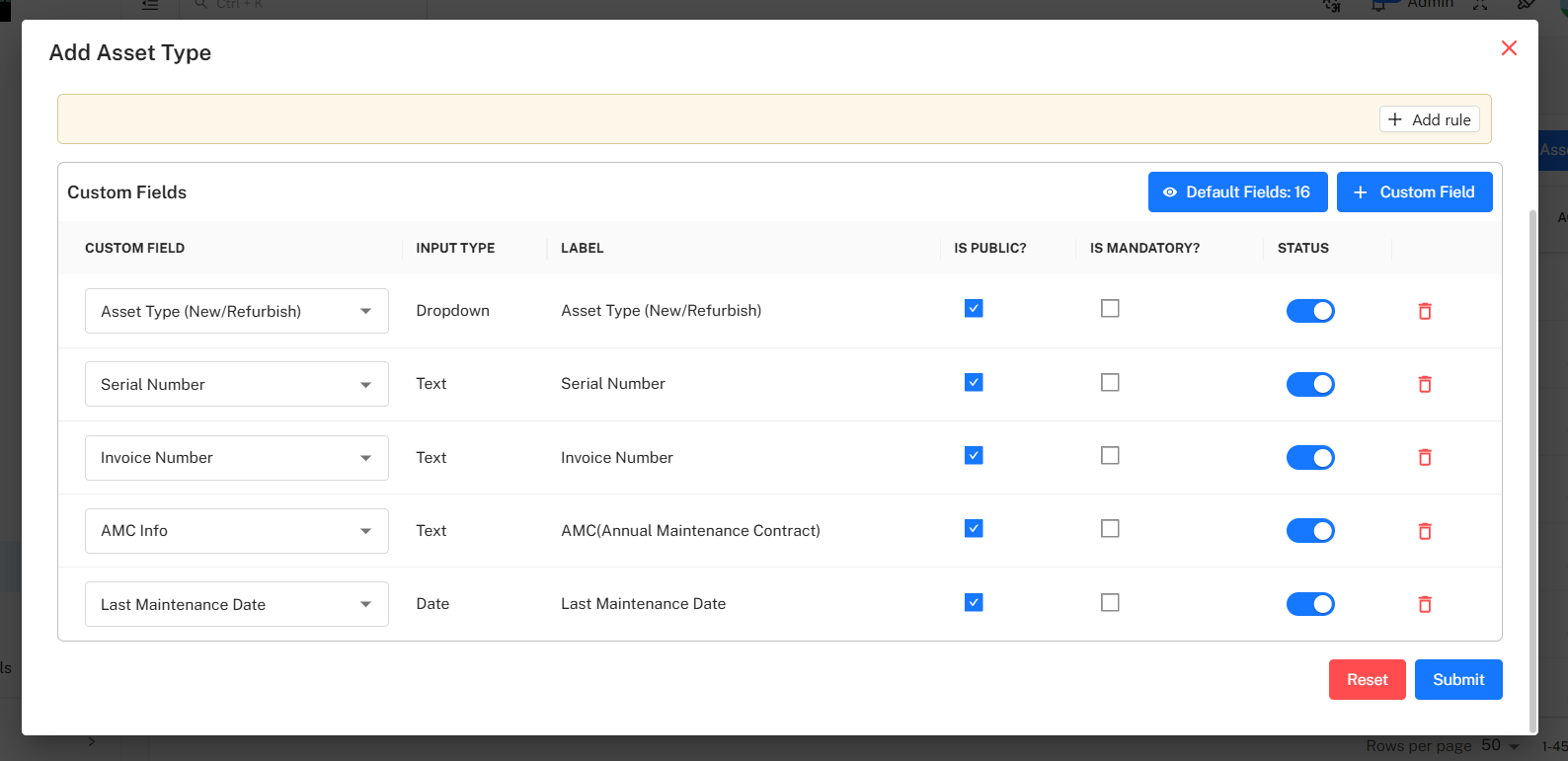Mark AMC Info as mandatory
This screenshot has height=761, width=1568.
1110,528
